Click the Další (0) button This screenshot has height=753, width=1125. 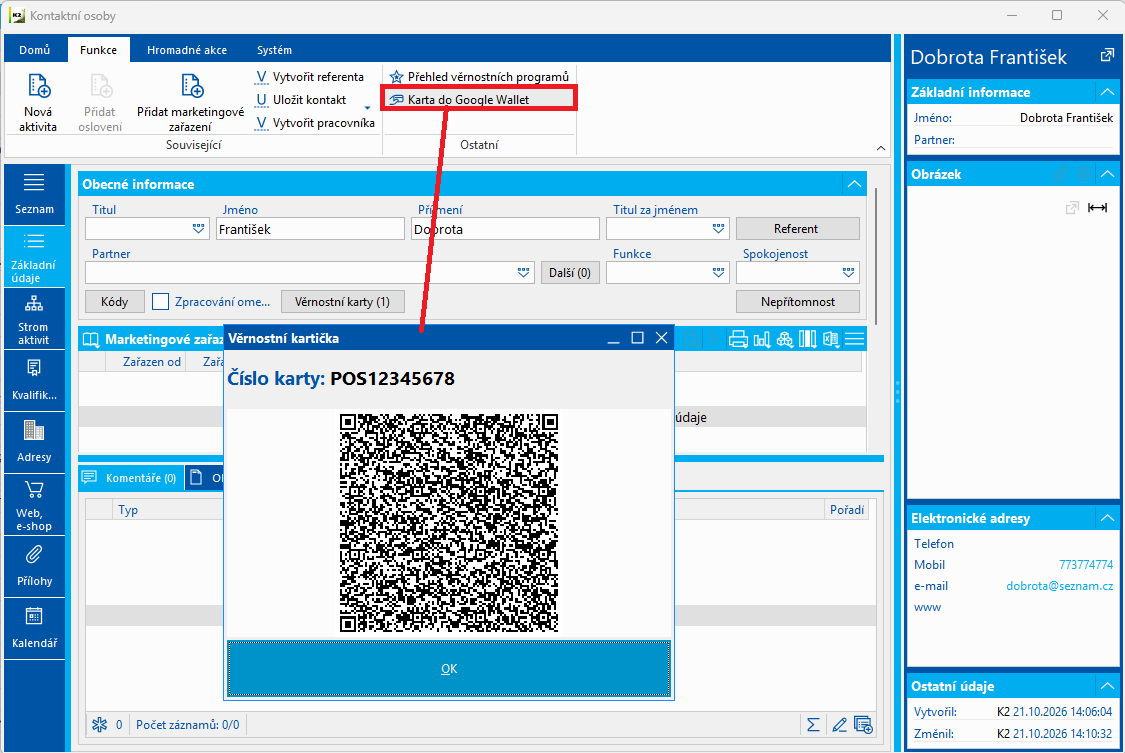pyautogui.click(x=570, y=273)
